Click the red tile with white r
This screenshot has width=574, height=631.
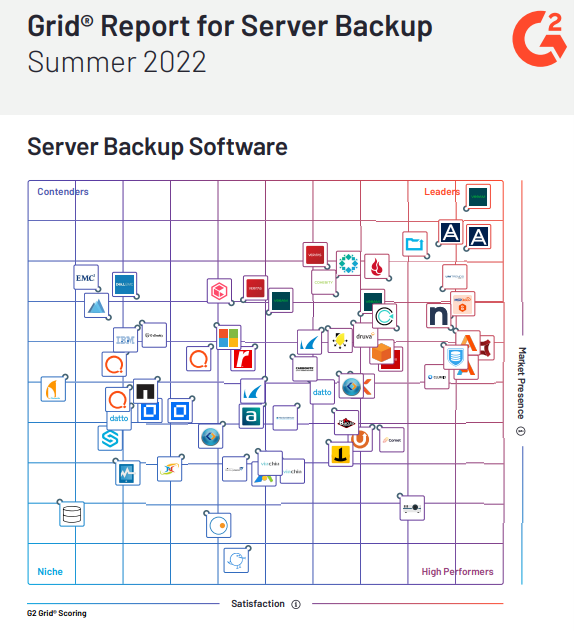(243, 358)
